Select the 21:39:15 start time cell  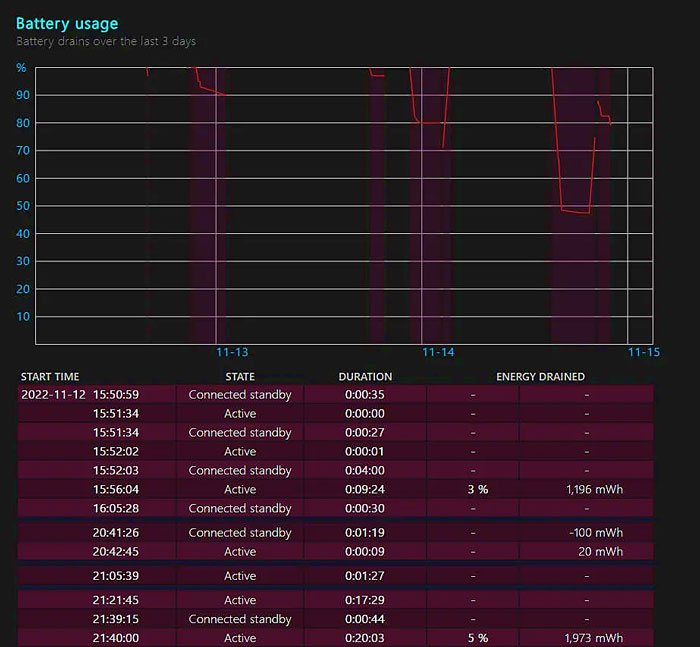coord(116,619)
